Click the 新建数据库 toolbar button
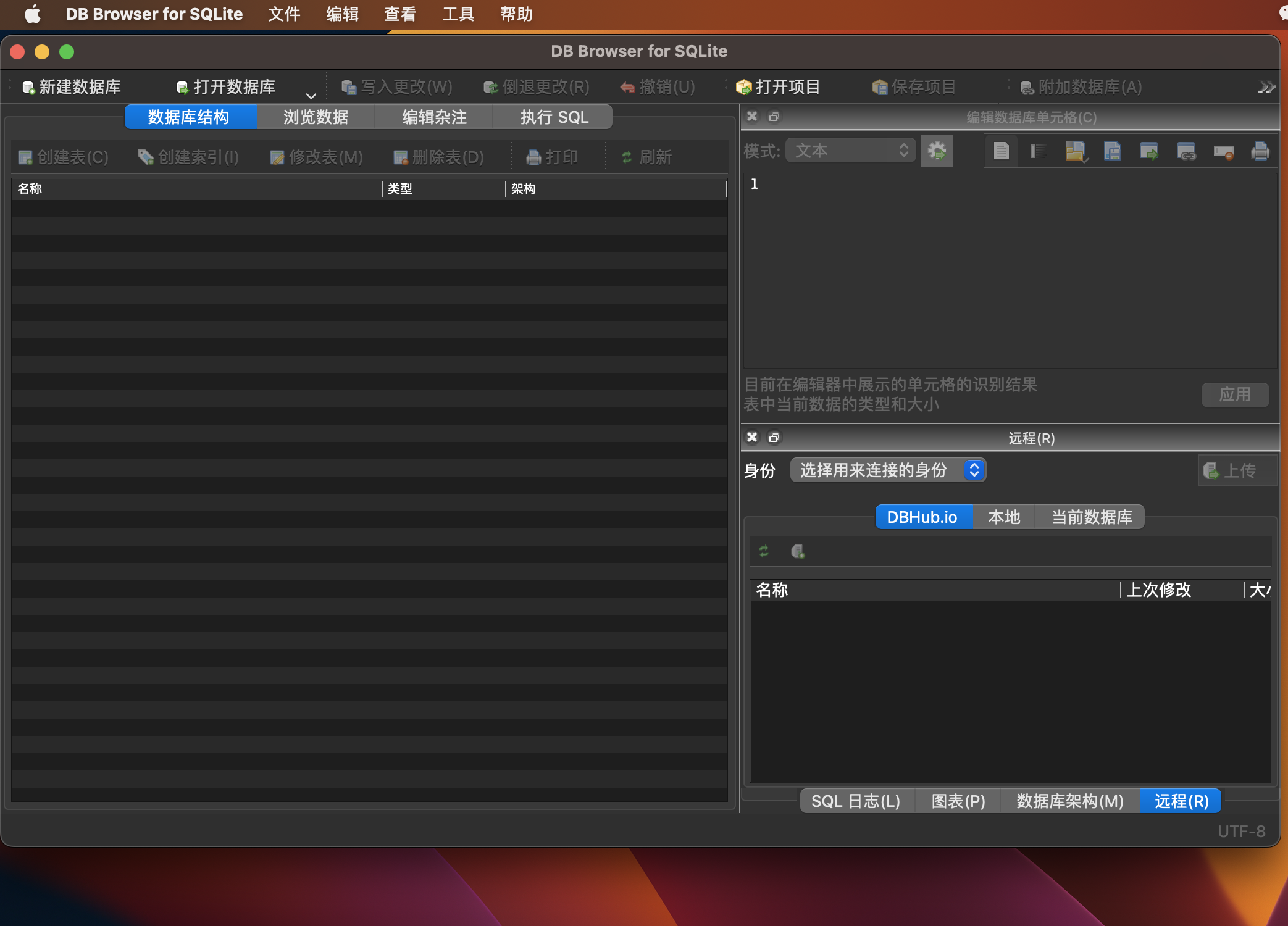Screen dimensions: 1288x926 click(x=72, y=87)
